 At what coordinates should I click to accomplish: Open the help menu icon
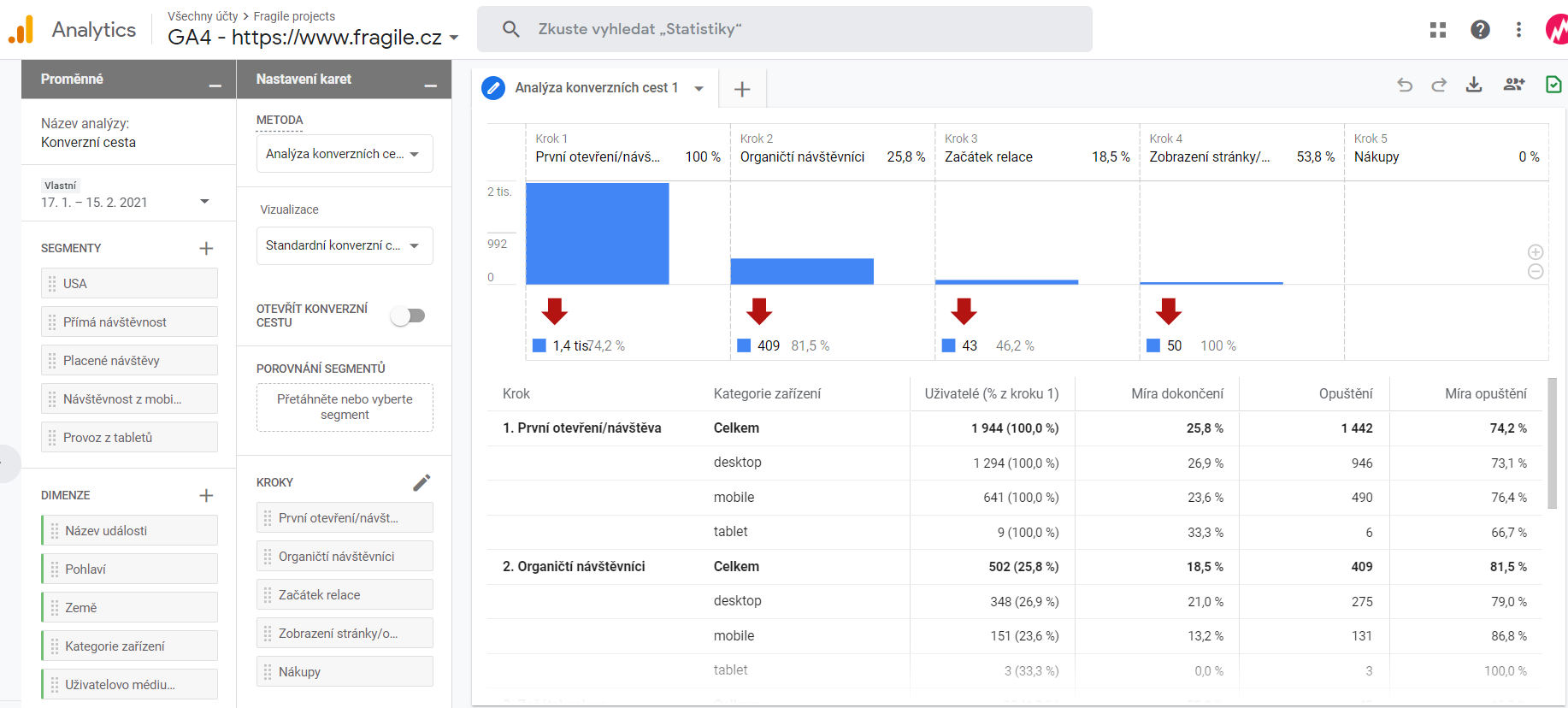pyautogui.click(x=1480, y=30)
